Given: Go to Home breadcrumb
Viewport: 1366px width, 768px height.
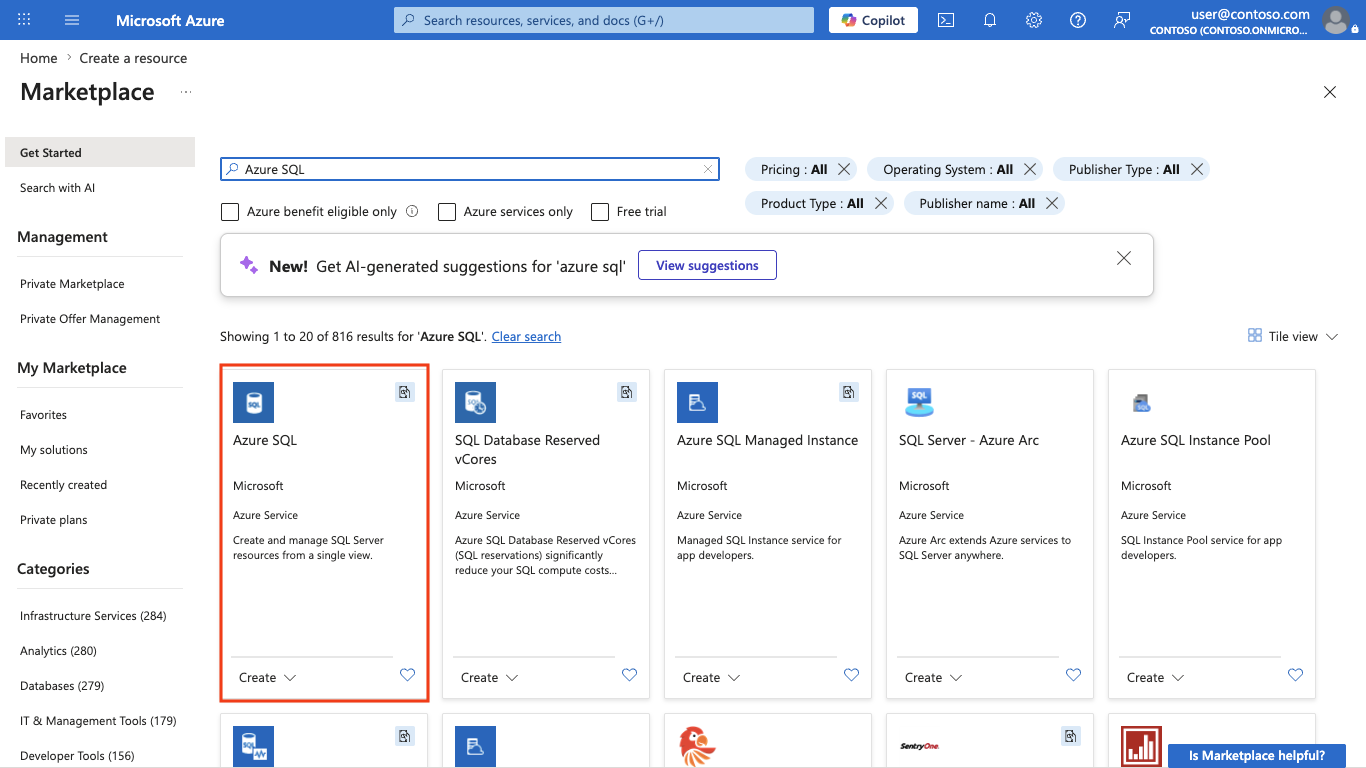Looking at the screenshot, I should tap(38, 58).
